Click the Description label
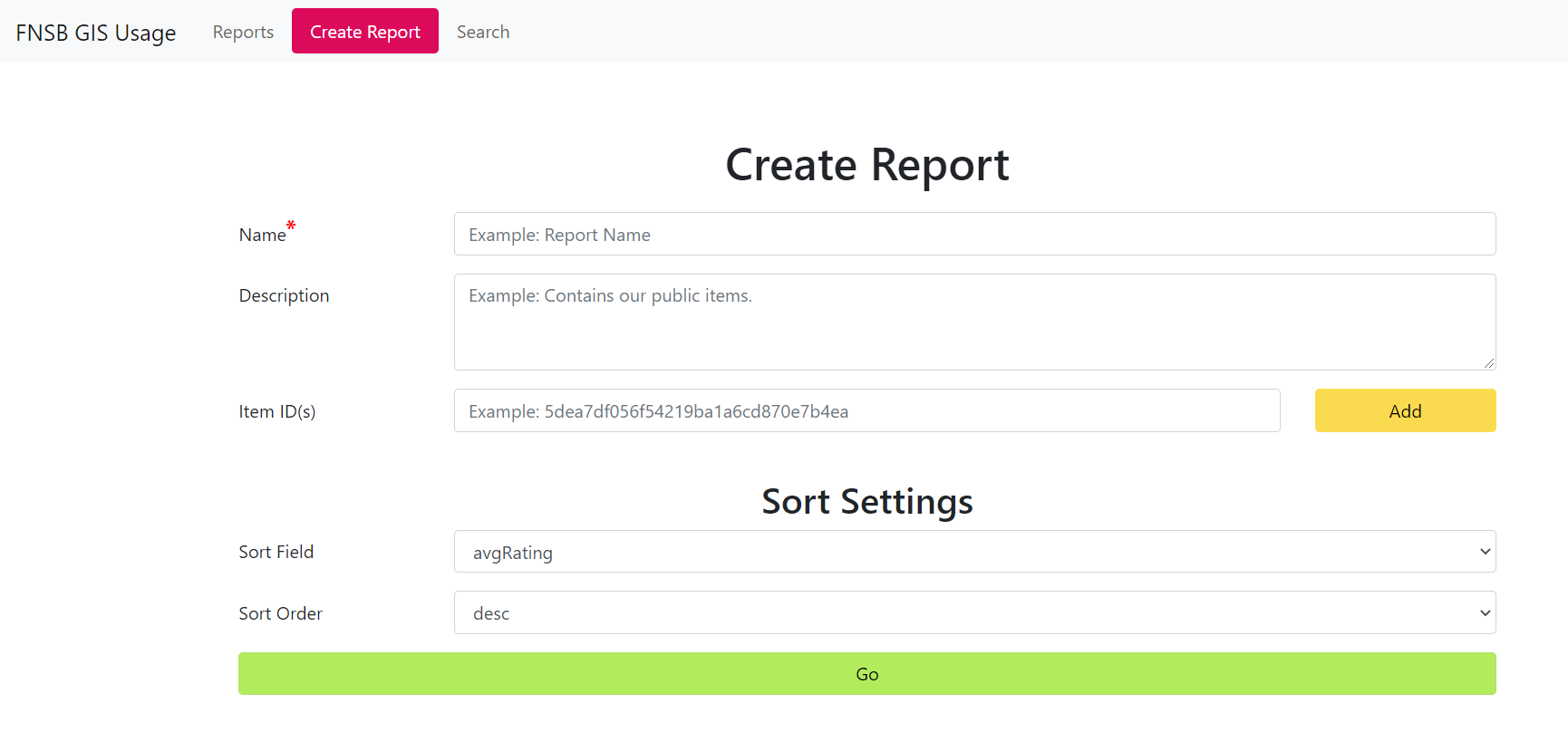 (284, 296)
